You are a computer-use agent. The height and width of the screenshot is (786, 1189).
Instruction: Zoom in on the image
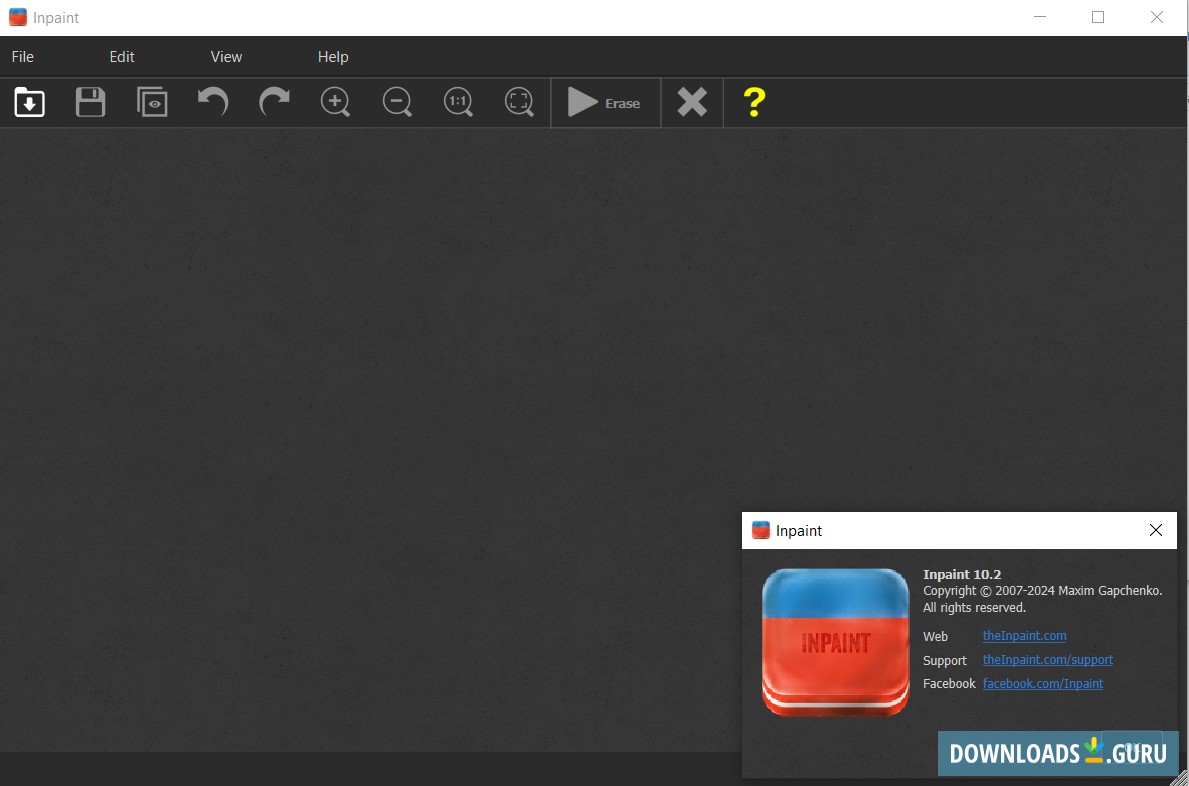click(x=335, y=102)
